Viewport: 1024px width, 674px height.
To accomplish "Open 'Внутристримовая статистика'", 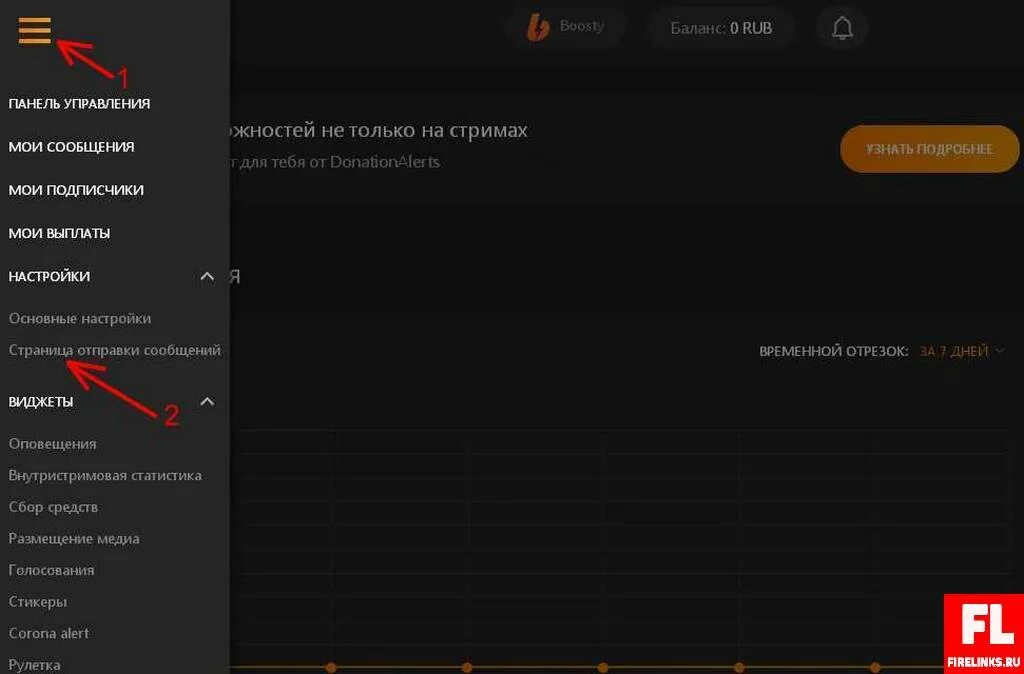I will pos(105,475).
